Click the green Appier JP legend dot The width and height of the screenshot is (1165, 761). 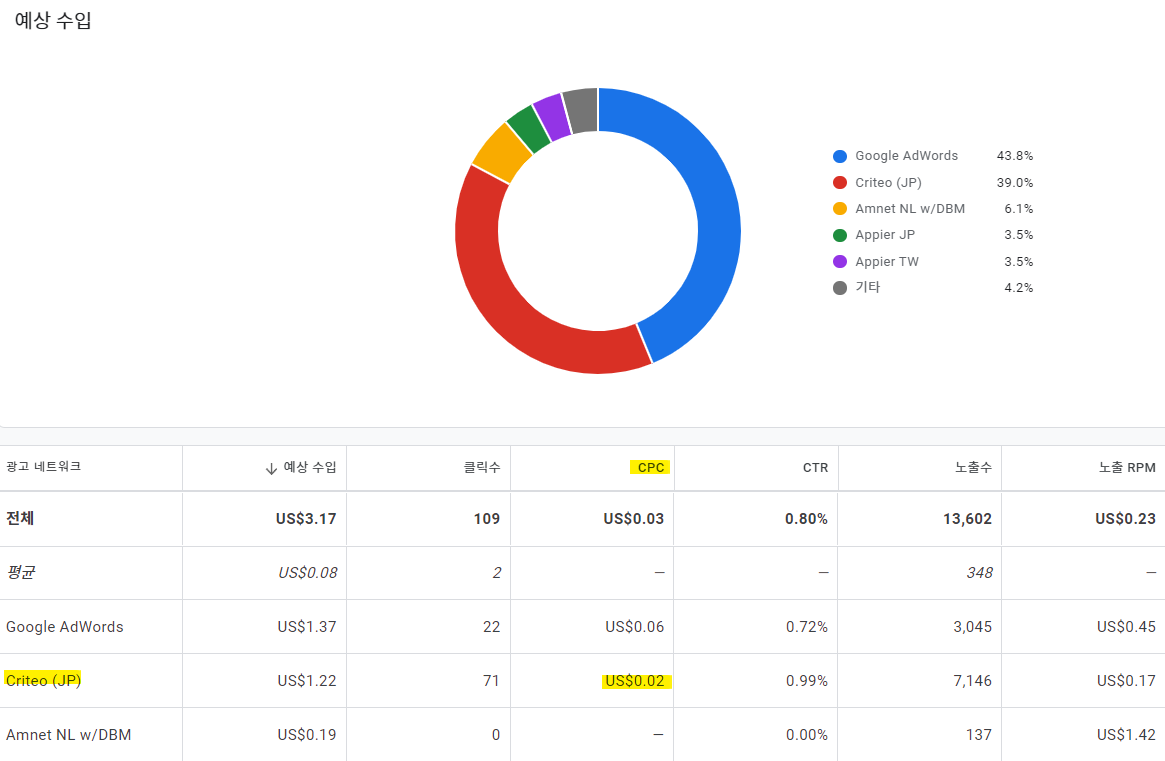840,234
